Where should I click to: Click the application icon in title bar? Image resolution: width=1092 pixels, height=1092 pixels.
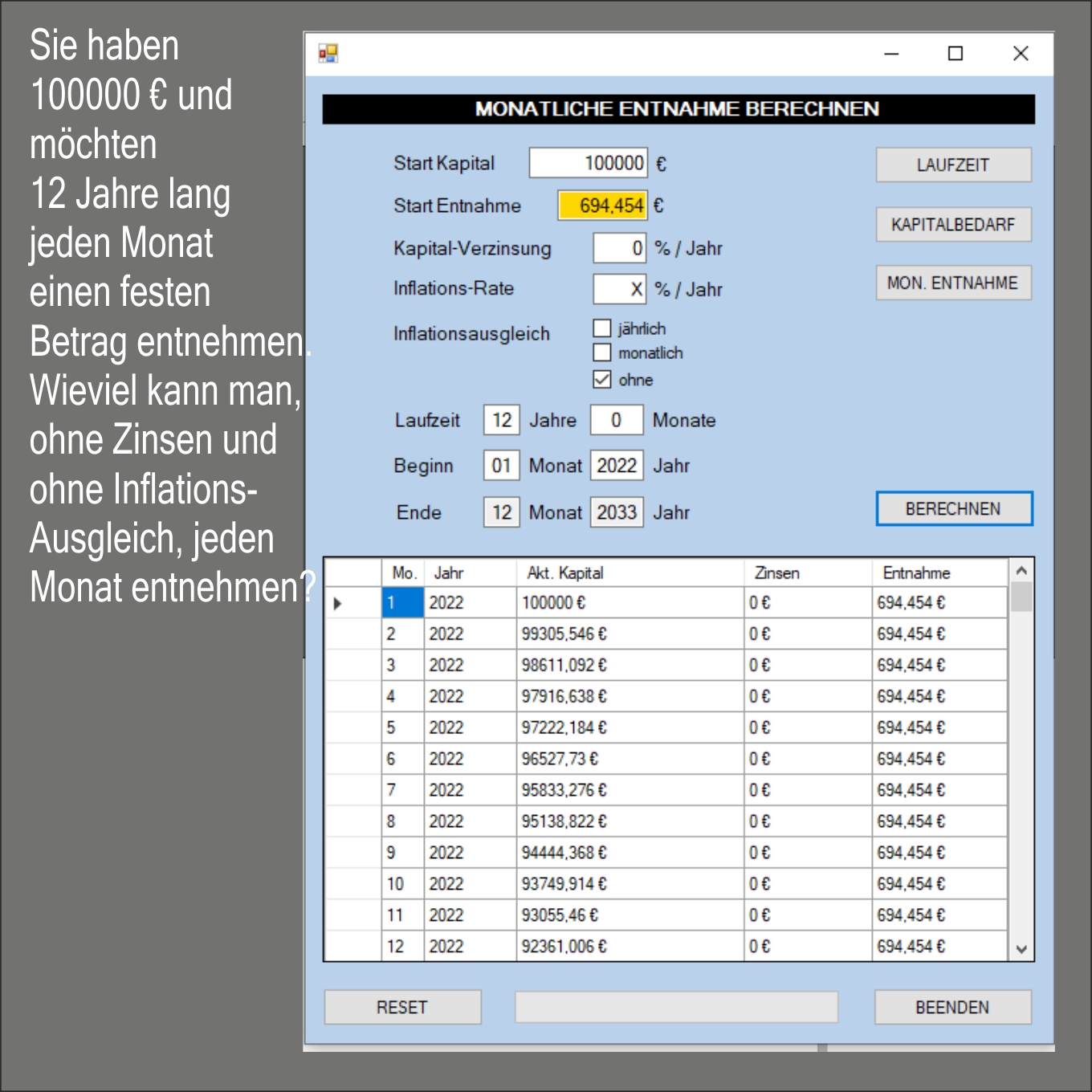tap(328, 54)
